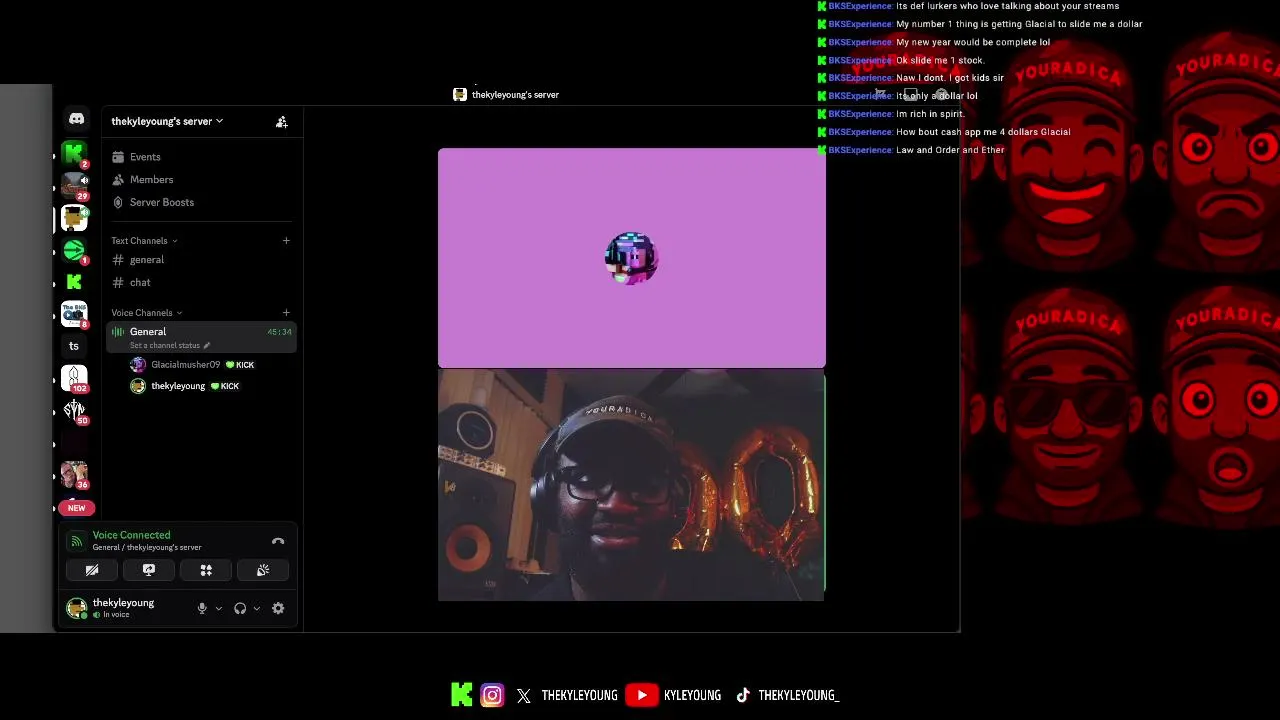Click user thekyleyoung in voice channel list
The width and height of the screenshot is (1280, 720).
click(x=178, y=386)
